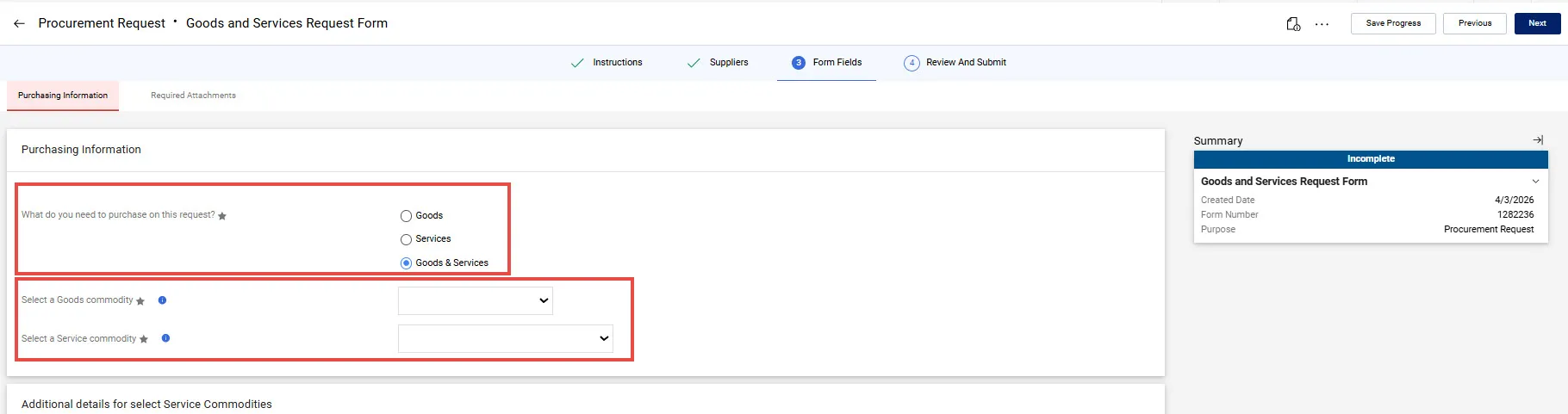Switch to the Required Attachments tab
The width and height of the screenshot is (1568, 414).
(x=193, y=96)
